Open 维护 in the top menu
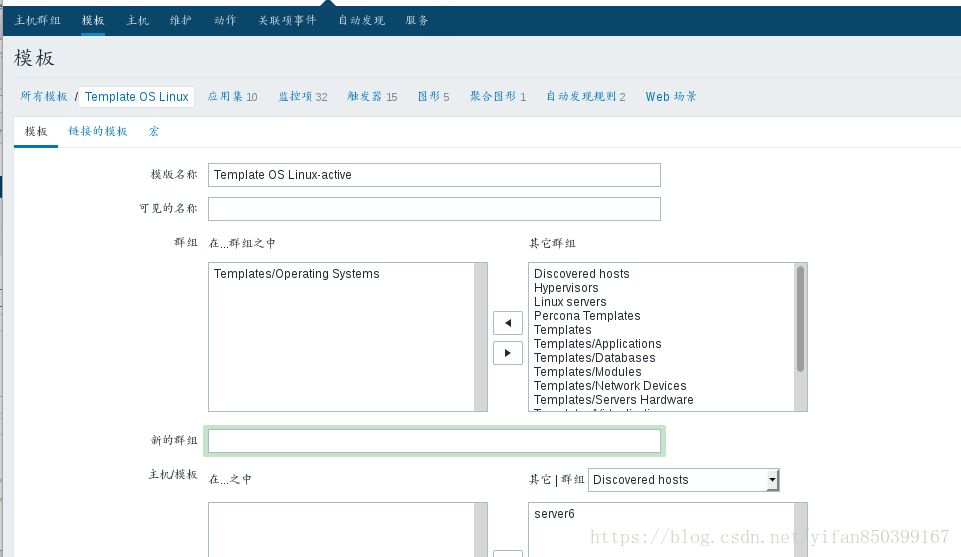Screen dimensions: 961x557 (x=181, y=20)
